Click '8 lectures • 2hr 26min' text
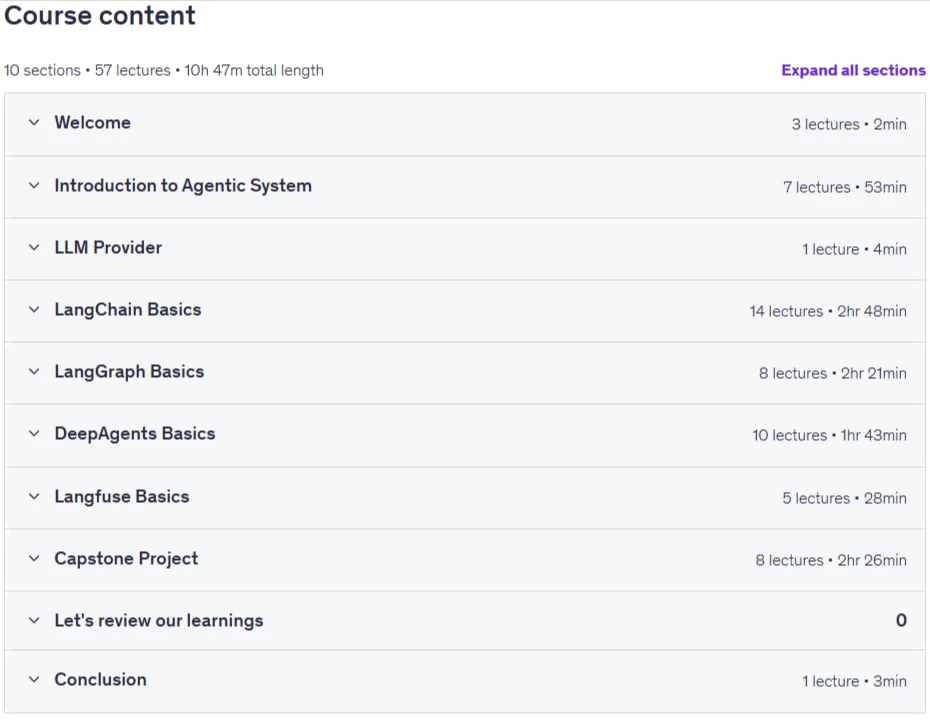Viewport: 930px width, 720px height. [x=831, y=560]
